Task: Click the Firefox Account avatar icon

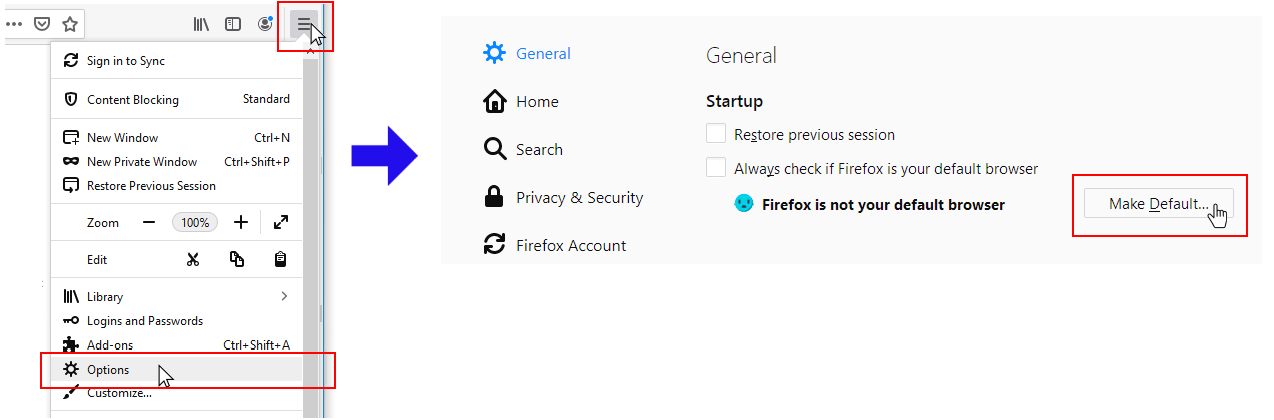Action: (x=265, y=24)
